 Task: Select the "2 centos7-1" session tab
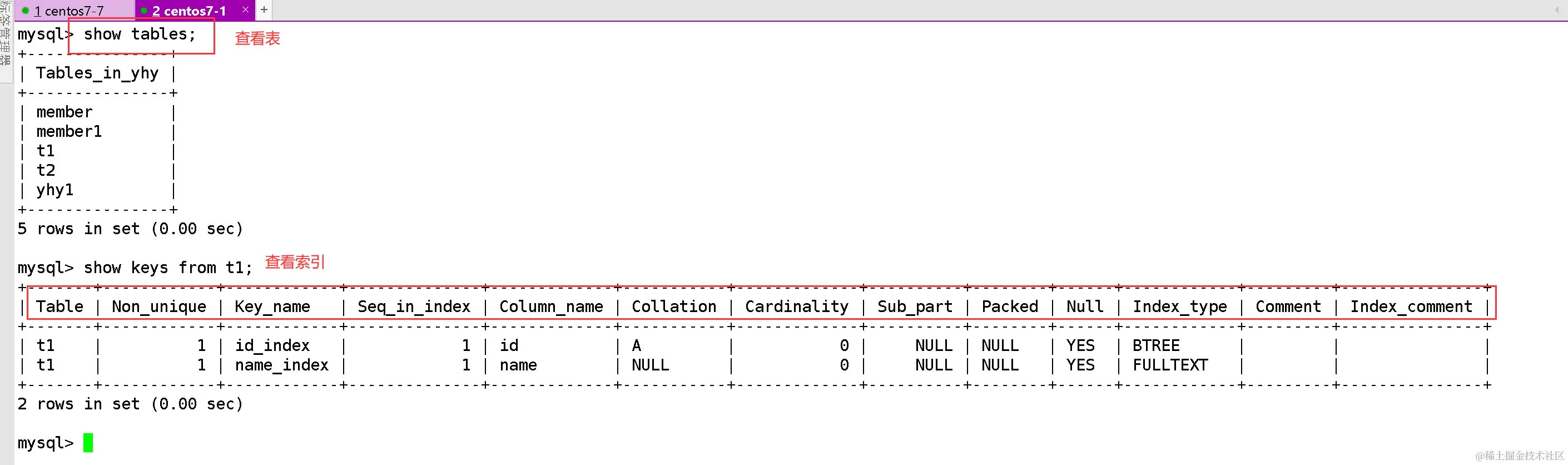(x=188, y=11)
